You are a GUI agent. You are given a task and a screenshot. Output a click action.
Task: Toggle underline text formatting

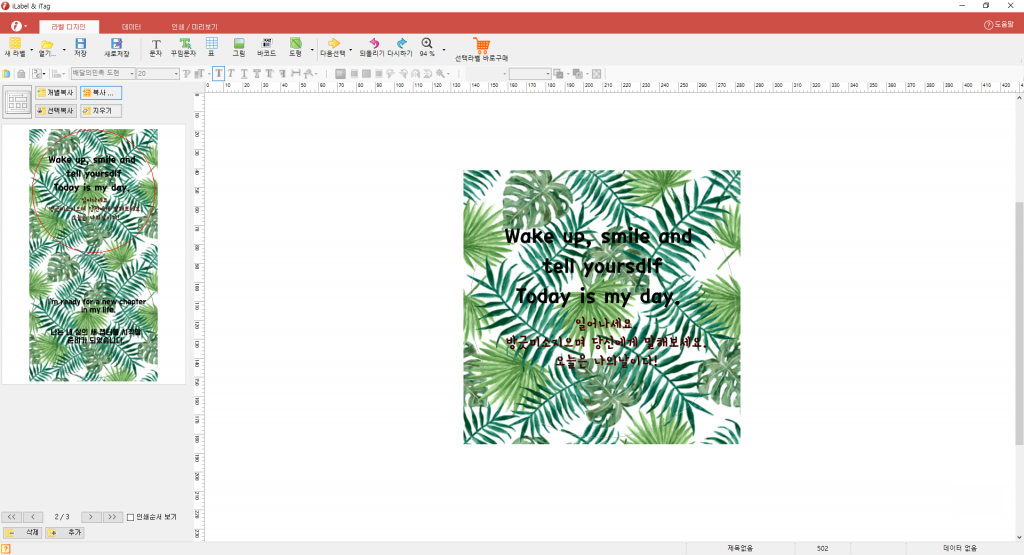pyautogui.click(x=244, y=74)
